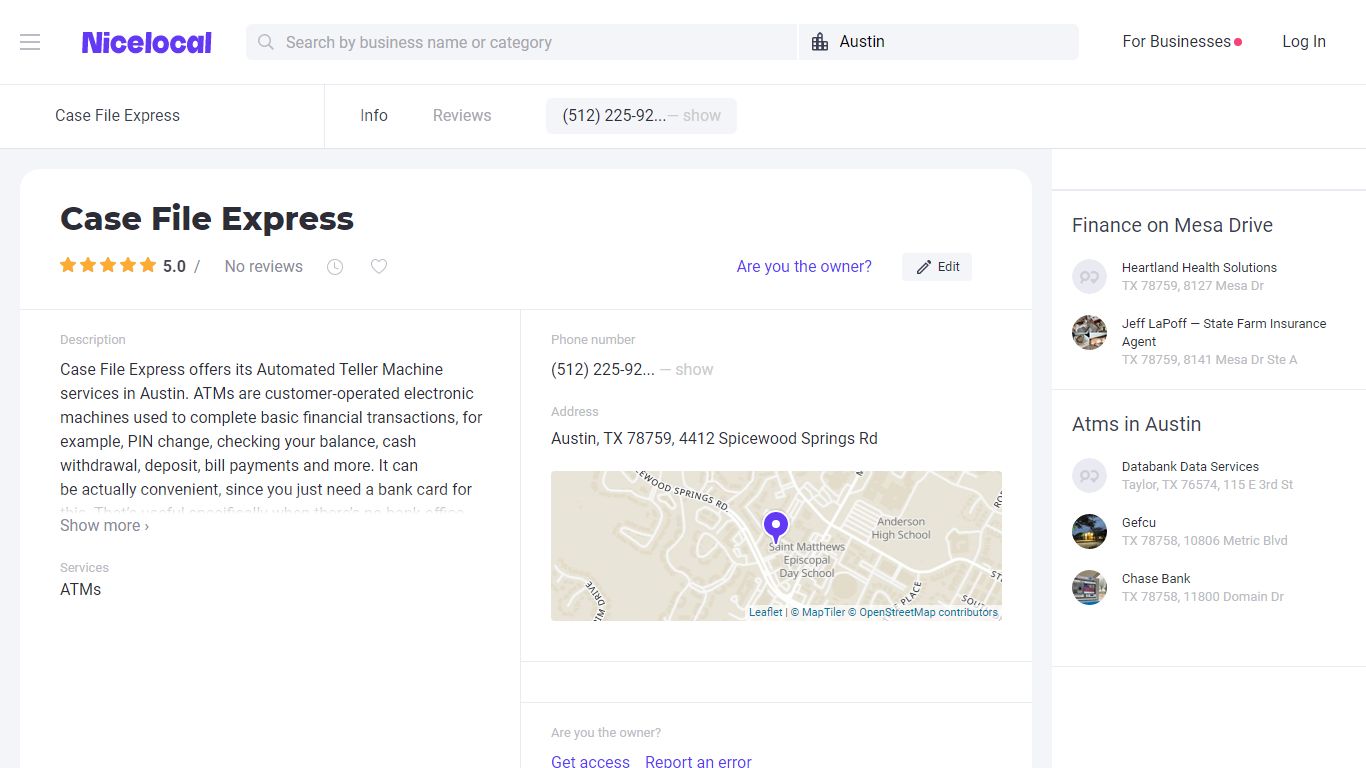Change the Austin city selector
This screenshot has height=768, width=1366.
pos(939,42)
